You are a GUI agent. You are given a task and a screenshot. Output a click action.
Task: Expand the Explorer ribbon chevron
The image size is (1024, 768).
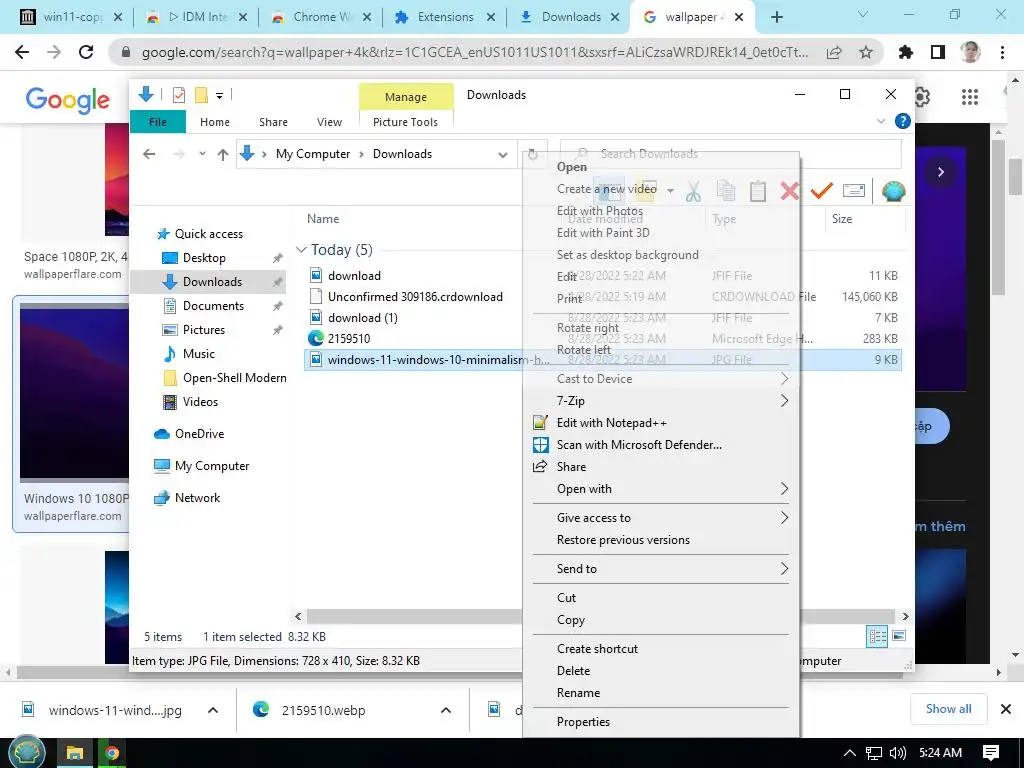[x=880, y=121]
